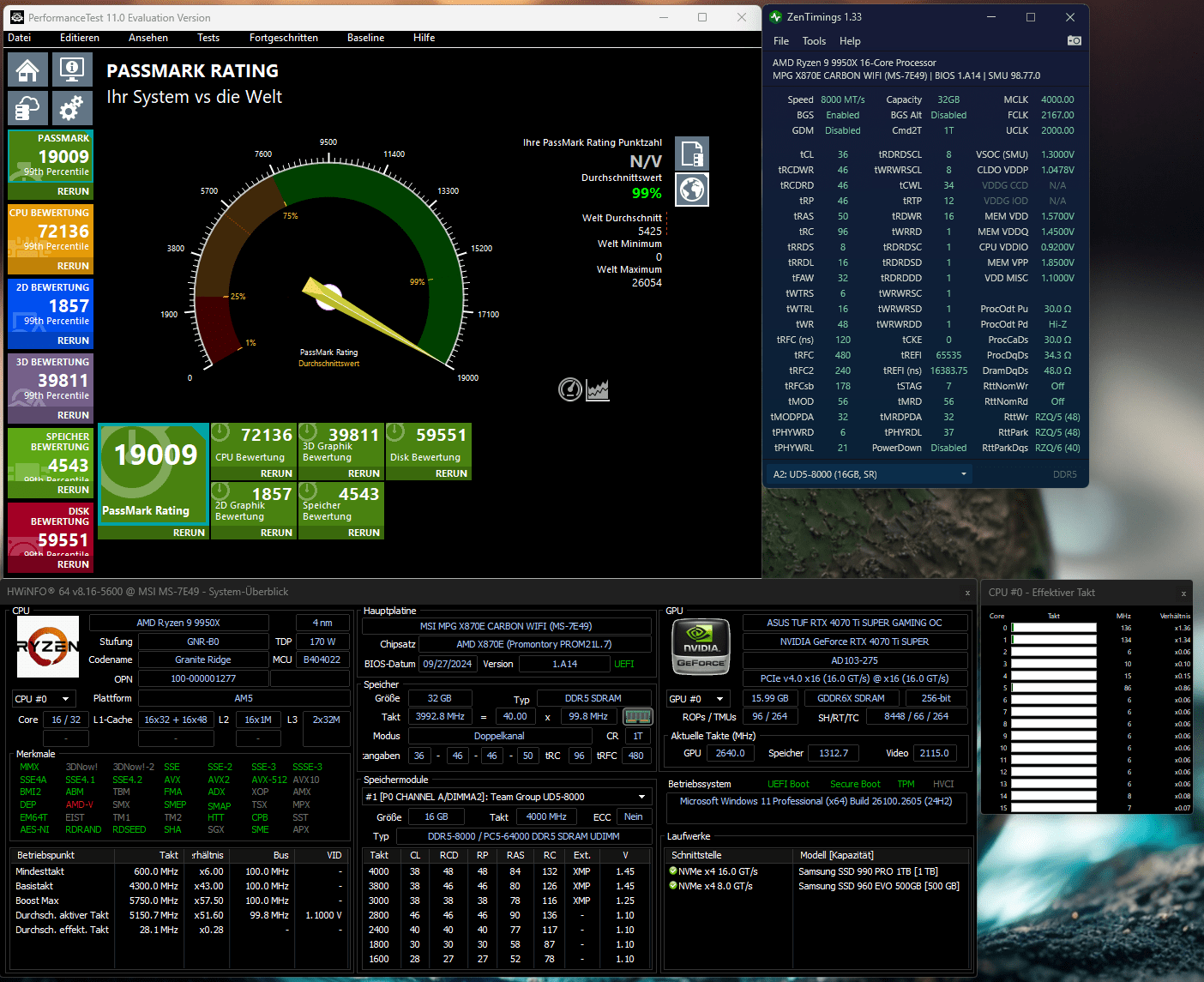This screenshot has height=982, width=1204.
Task: Rerun the 2D BEWERTUNG sidebar test
Action: [73, 340]
